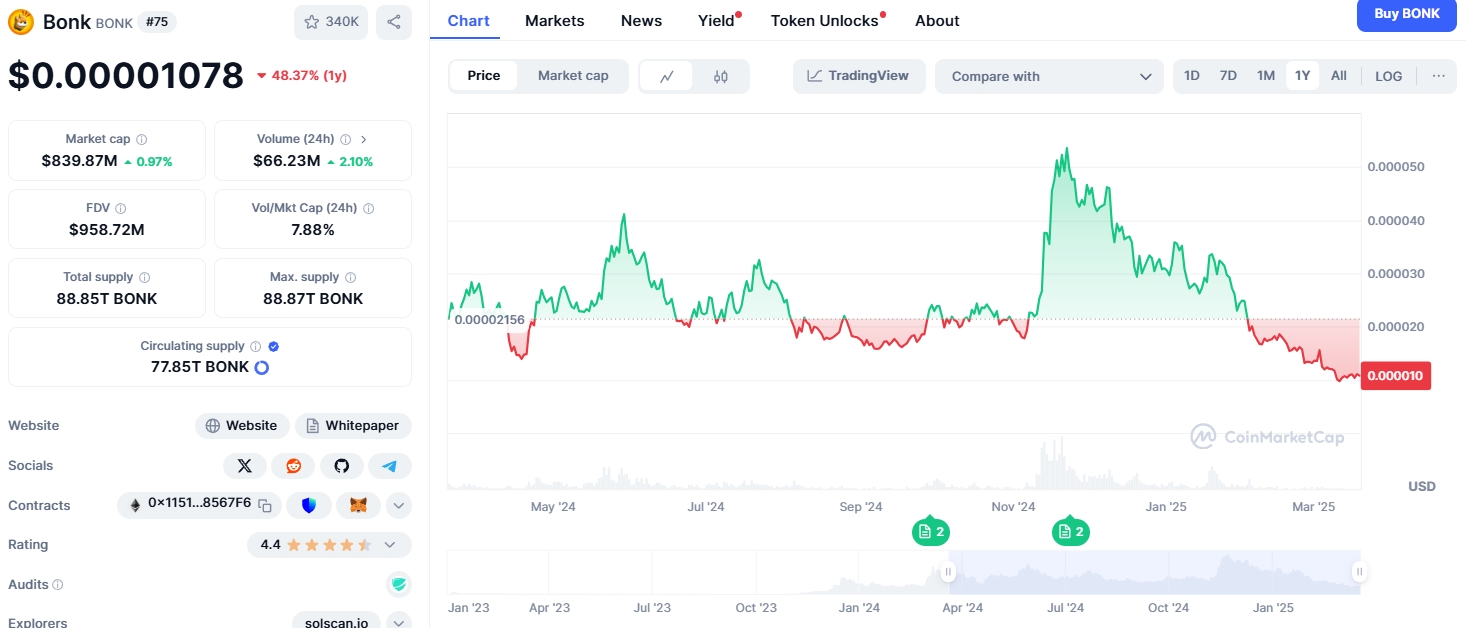
Task: Open Bonk's GitHub social link
Action: point(341,466)
